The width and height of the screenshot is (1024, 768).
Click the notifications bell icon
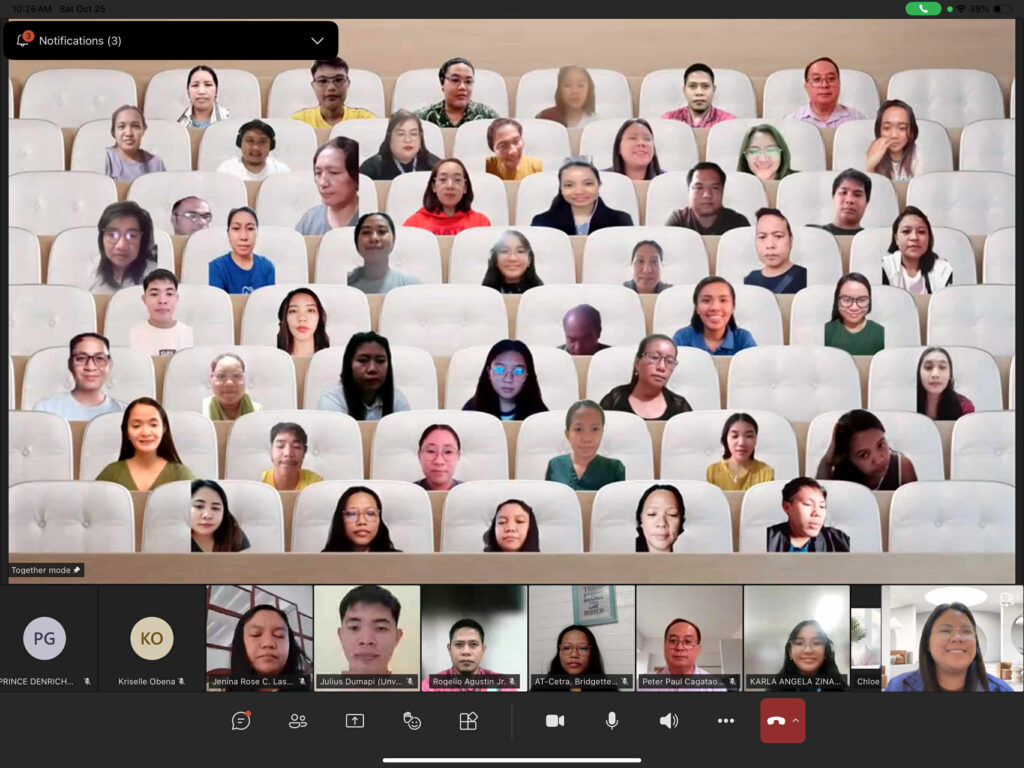coord(24,41)
